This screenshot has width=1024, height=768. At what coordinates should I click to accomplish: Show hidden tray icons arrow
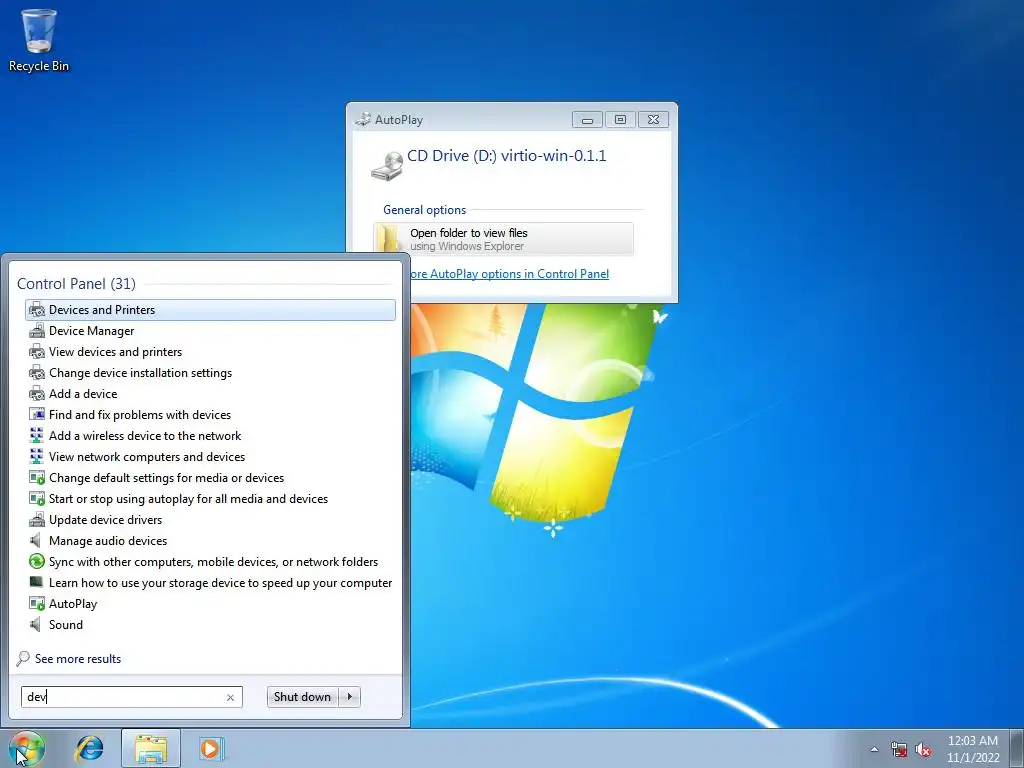coord(874,749)
